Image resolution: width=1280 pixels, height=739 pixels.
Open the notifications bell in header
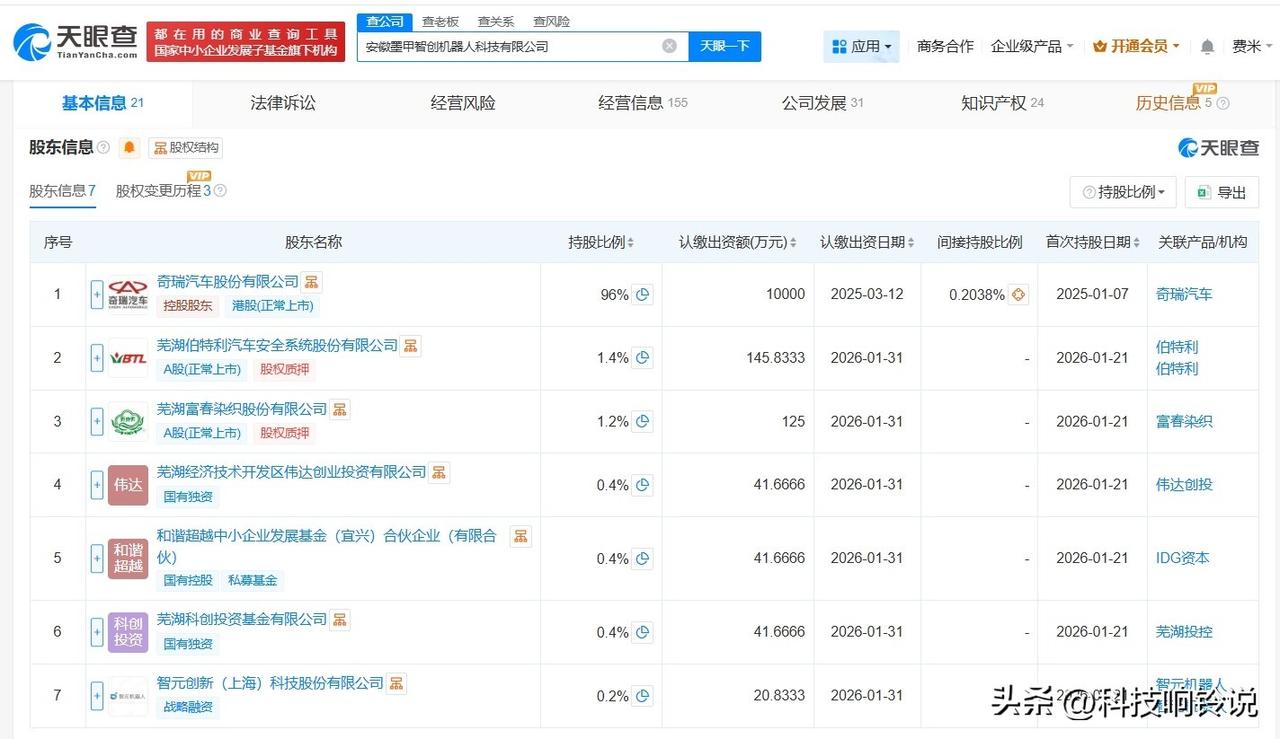[1207, 47]
